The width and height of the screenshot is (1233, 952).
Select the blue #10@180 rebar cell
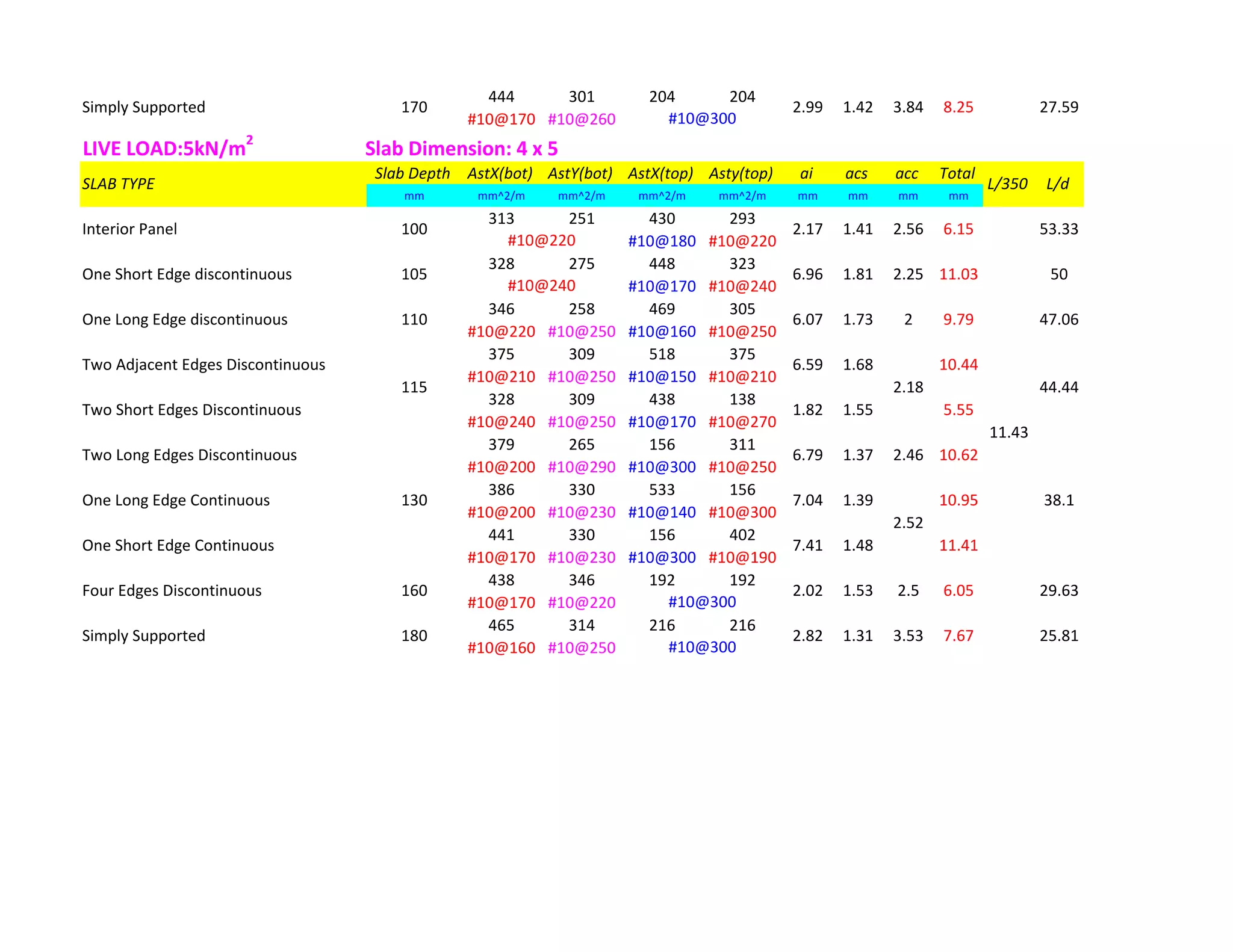click(x=662, y=241)
